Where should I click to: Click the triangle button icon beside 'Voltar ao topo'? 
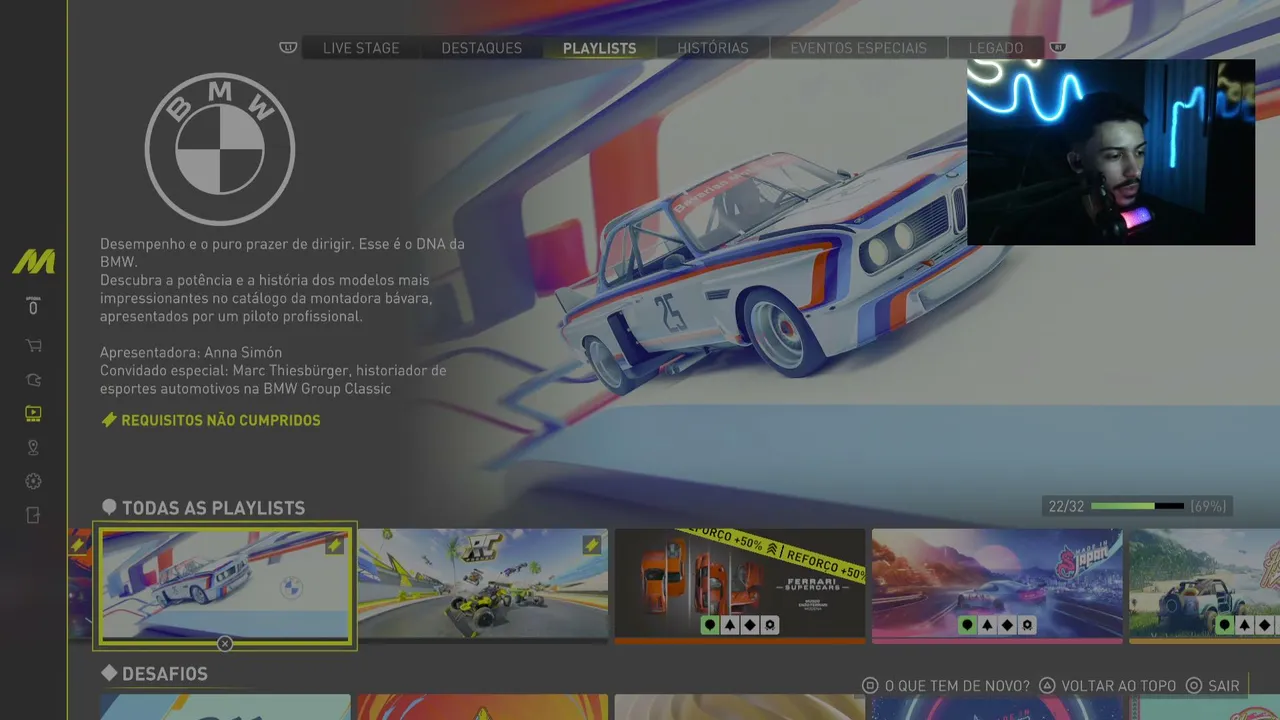(1047, 686)
